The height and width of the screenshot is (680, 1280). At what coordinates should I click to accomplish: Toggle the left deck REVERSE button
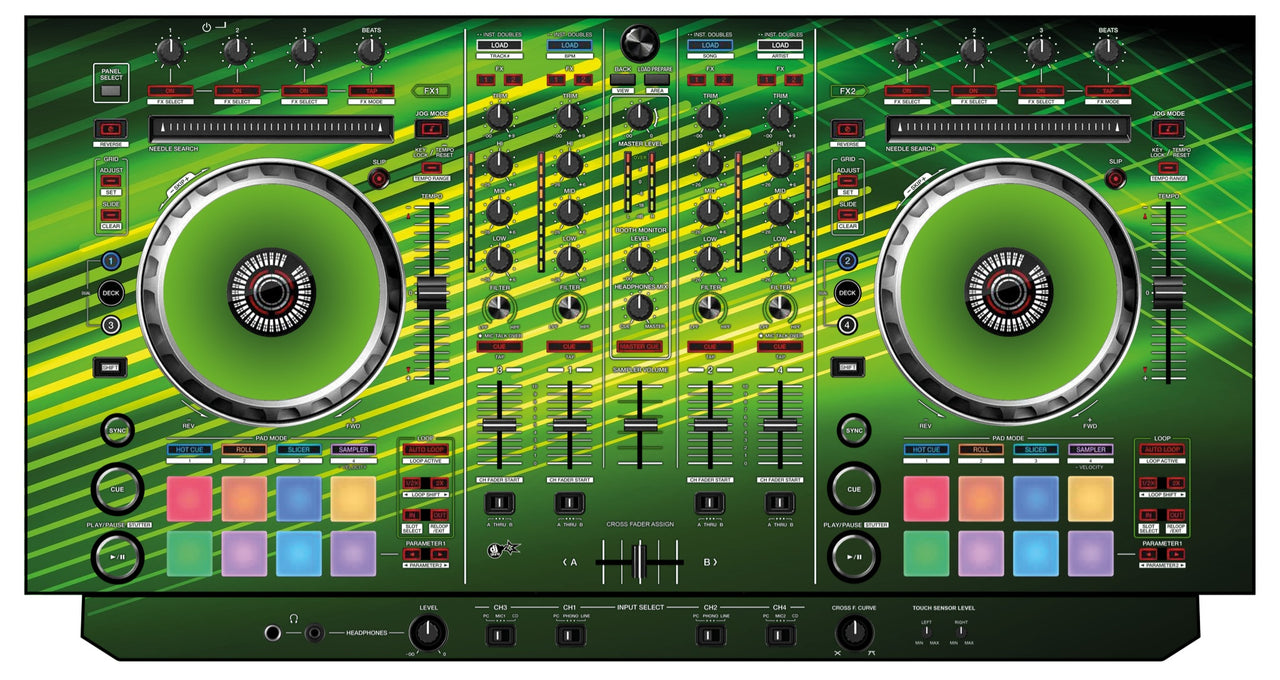(x=111, y=129)
